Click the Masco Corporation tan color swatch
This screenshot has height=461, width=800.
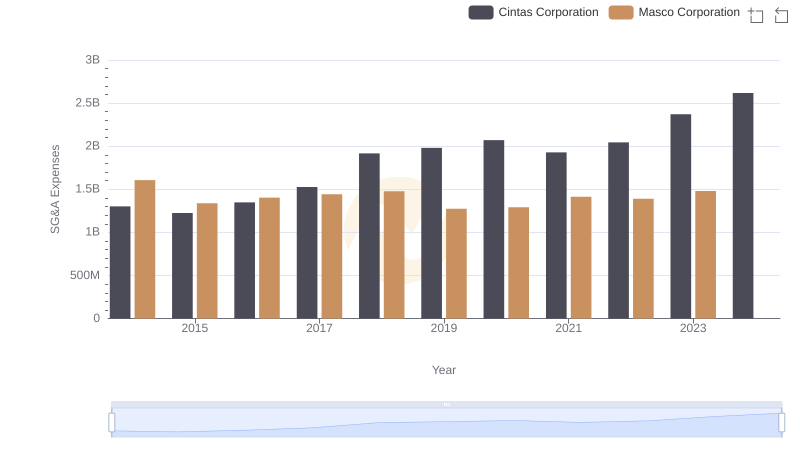click(x=621, y=12)
